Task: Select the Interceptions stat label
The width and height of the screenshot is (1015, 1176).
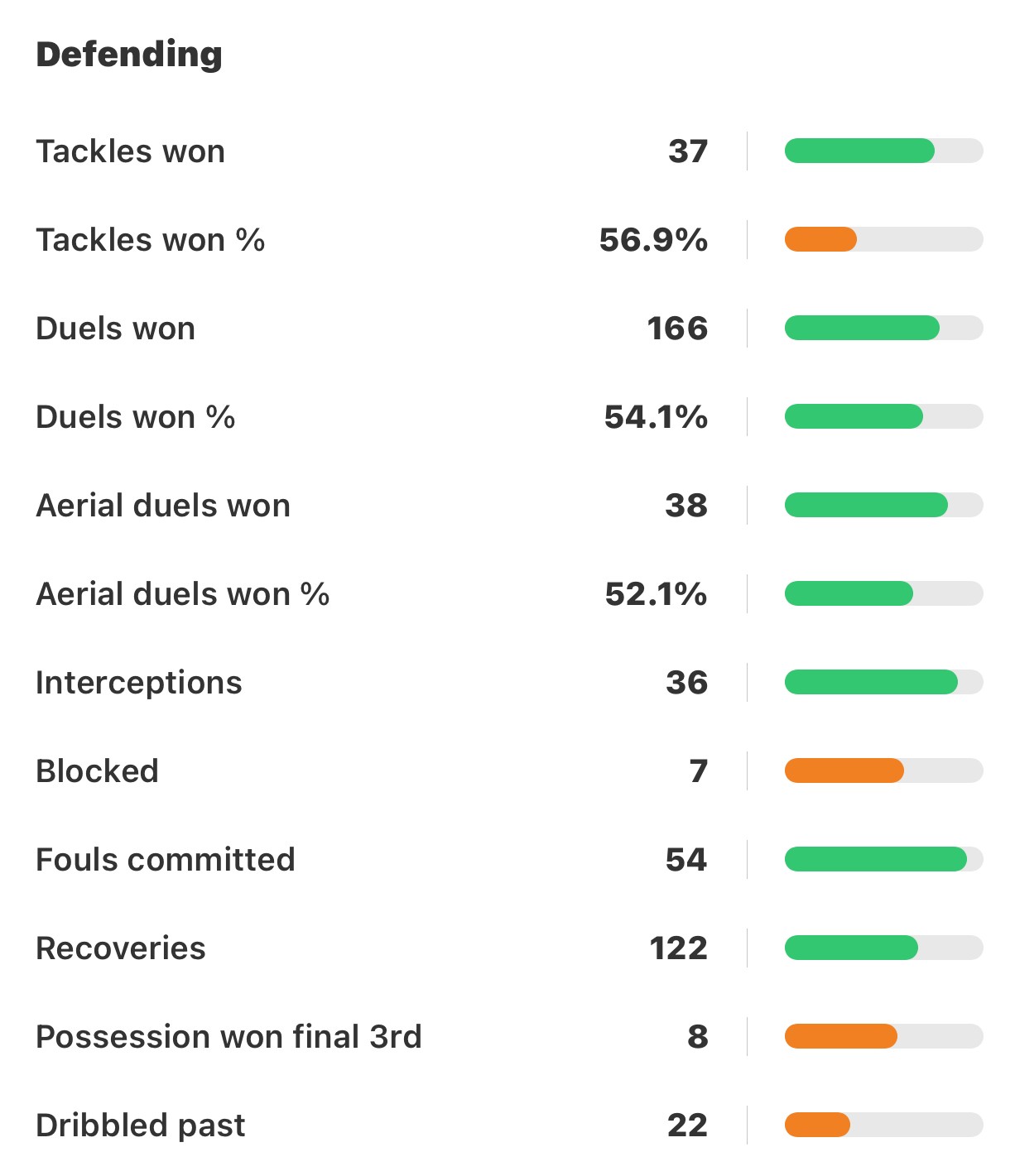Action: (138, 683)
